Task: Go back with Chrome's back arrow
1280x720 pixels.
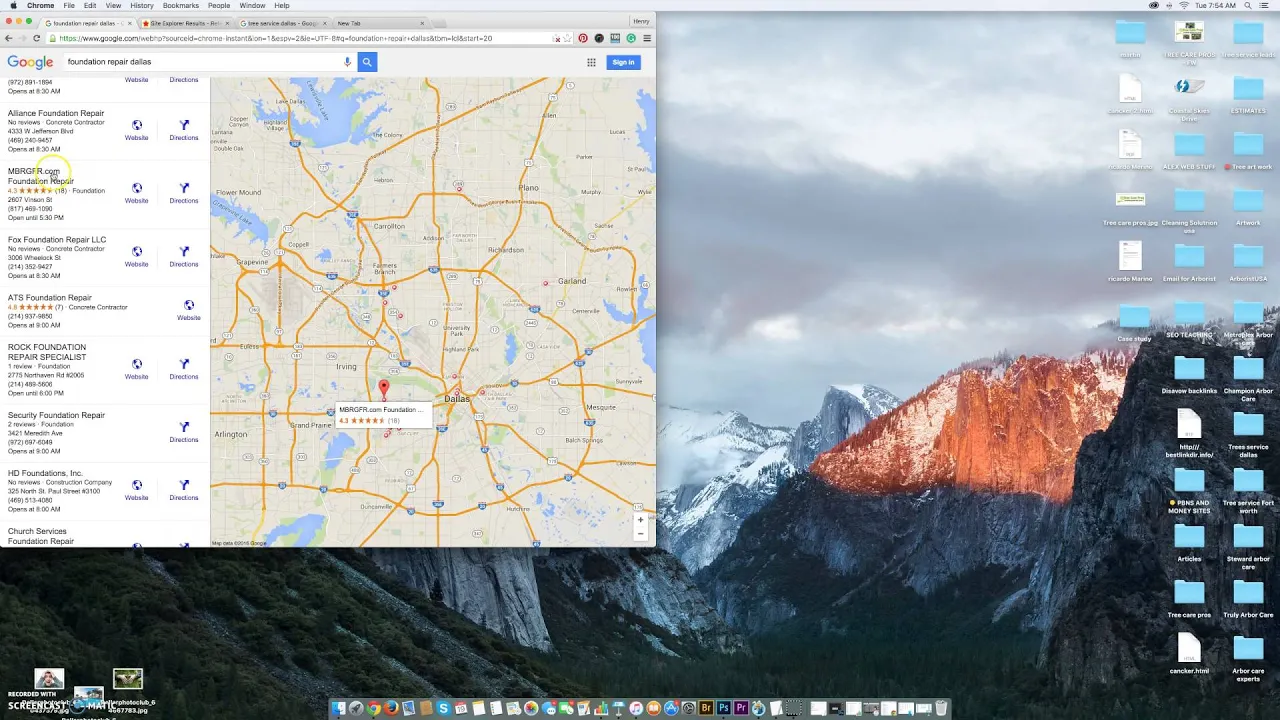Action: tap(9, 38)
